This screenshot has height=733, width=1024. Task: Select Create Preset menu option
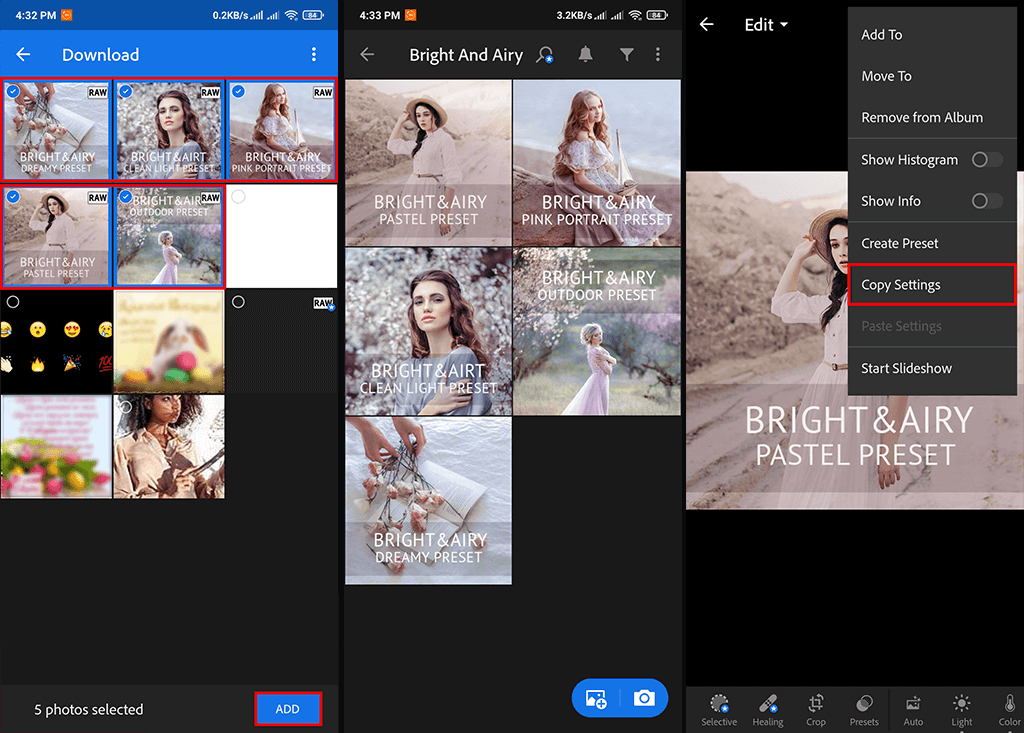click(x=900, y=243)
